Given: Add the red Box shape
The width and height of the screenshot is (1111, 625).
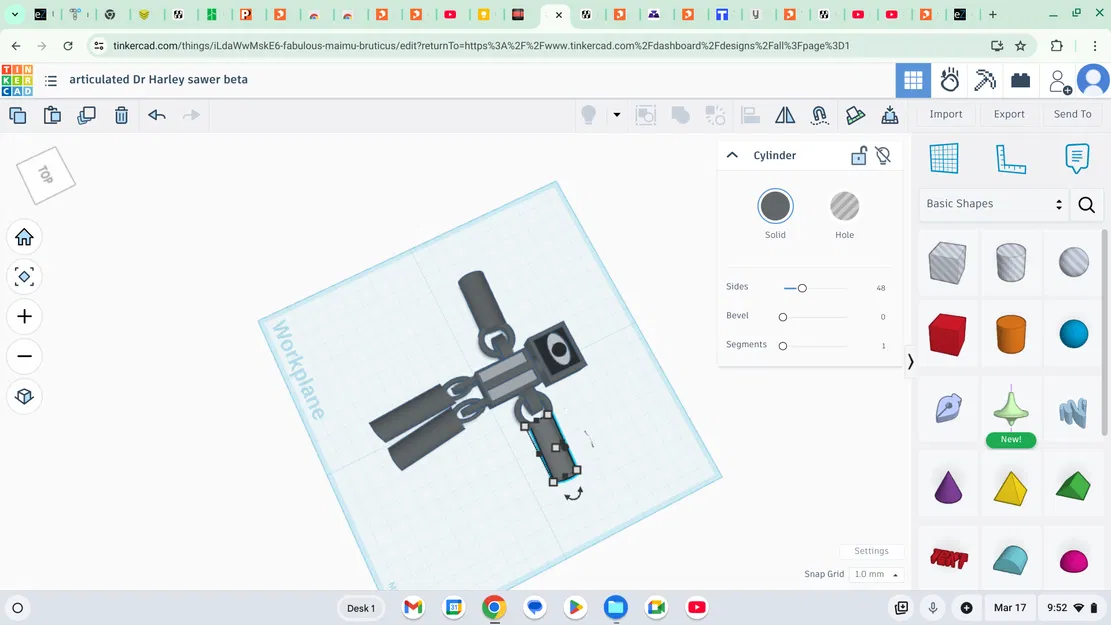Looking at the screenshot, I should click(946, 334).
